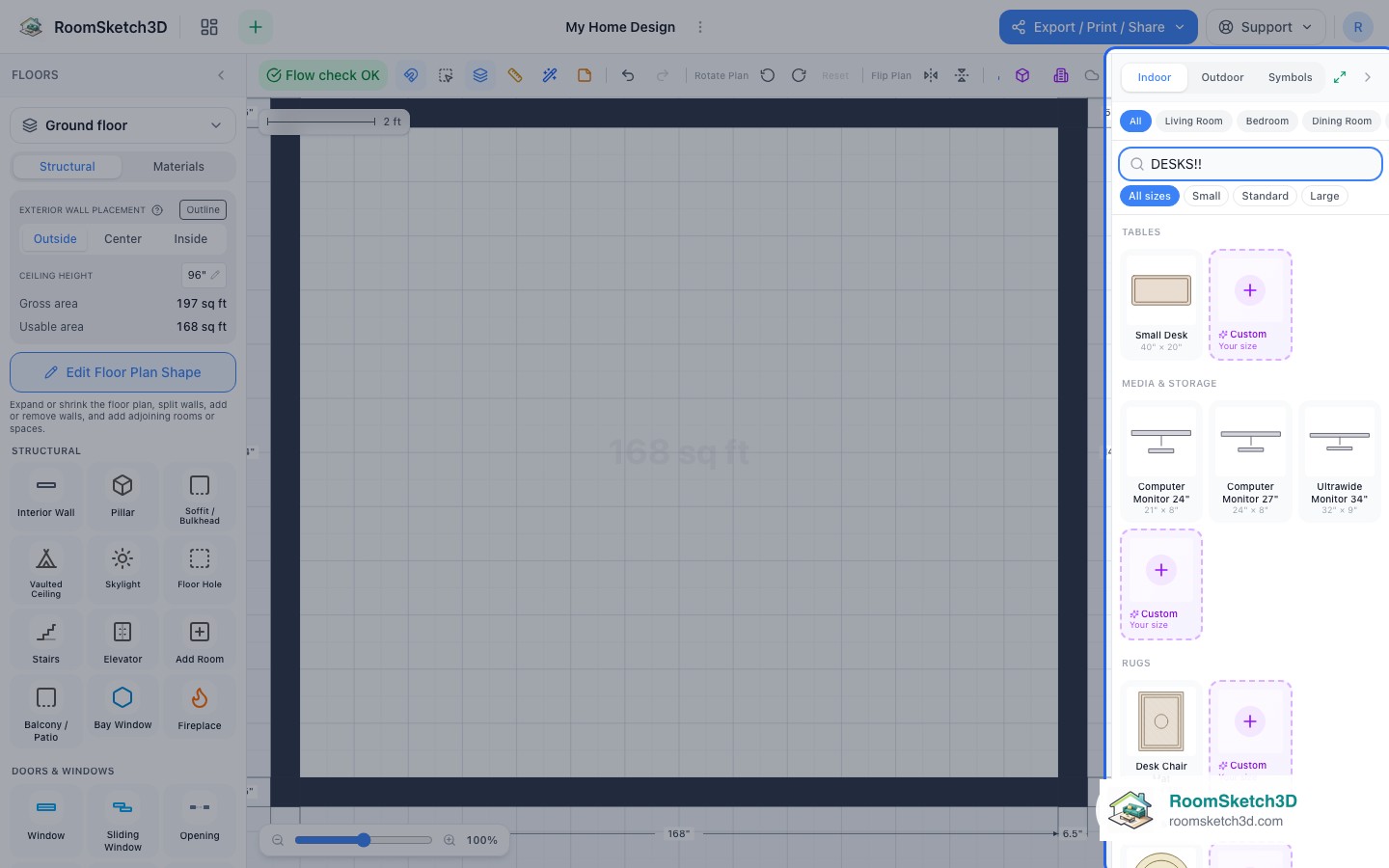Click the DESKS!! search field
Screen dimensions: 1389x868
click(1250, 164)
